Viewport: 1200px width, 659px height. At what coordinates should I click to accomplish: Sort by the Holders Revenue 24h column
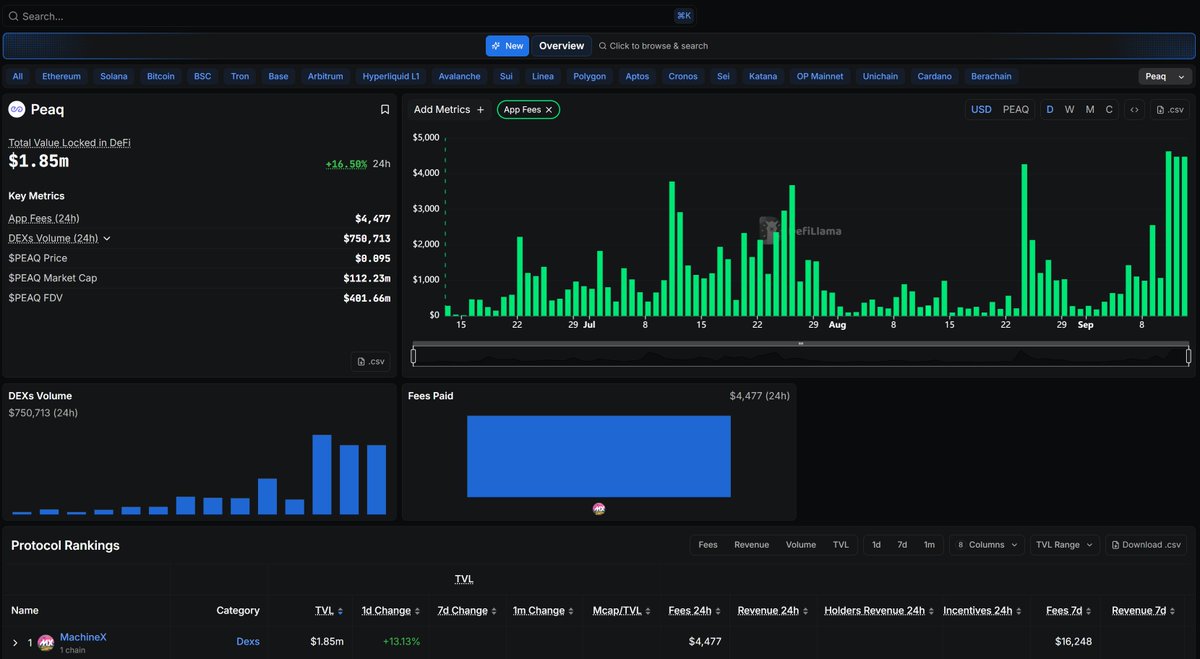[877, 610]
